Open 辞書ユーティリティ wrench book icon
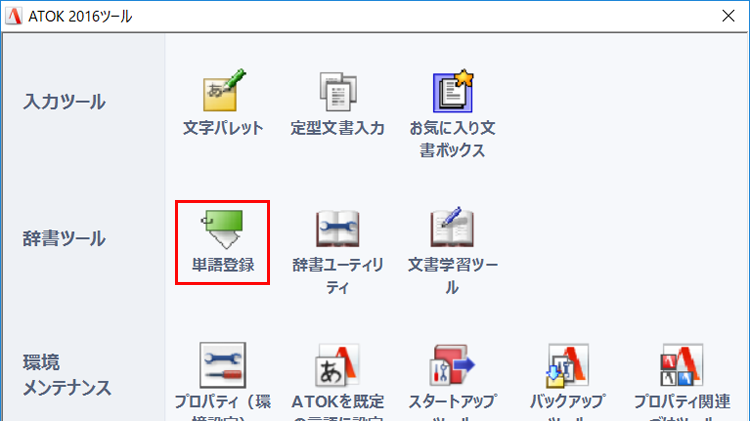Image resolution: width=750 pixels, height=421 pixels. pyautogui.click(x=338, y=229)
